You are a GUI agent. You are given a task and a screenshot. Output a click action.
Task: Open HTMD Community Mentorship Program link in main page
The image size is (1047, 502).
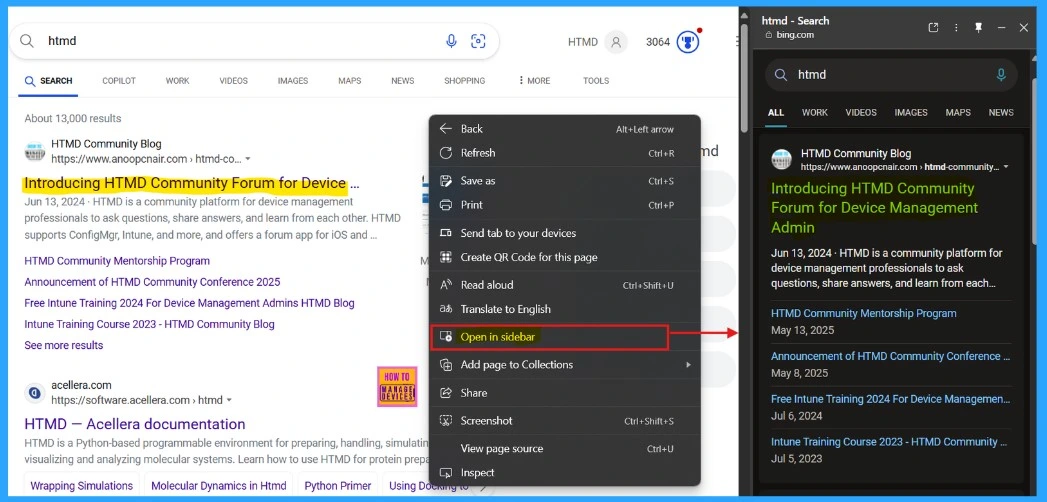(x=117, y=261)
